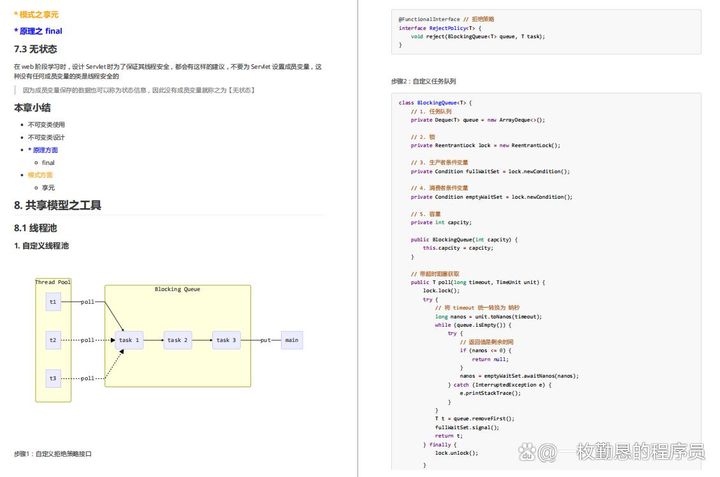Click the Thread Pool label in the diagram
720x477 pixels.
(x=53, y=282)
